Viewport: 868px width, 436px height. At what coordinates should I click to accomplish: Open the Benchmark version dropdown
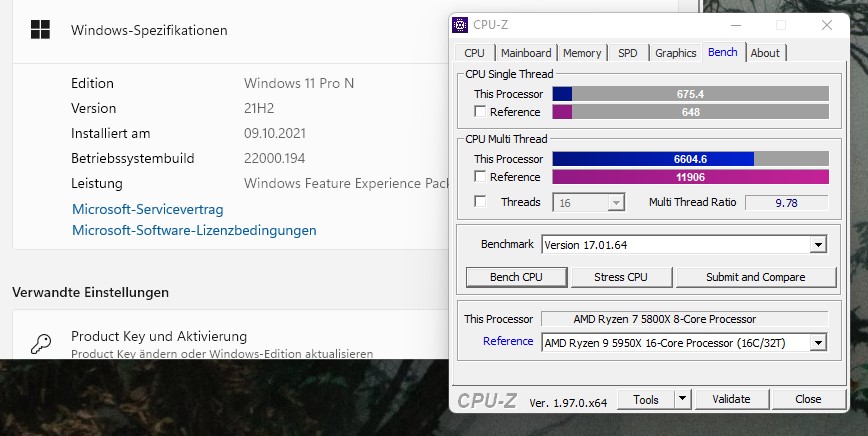684,245
